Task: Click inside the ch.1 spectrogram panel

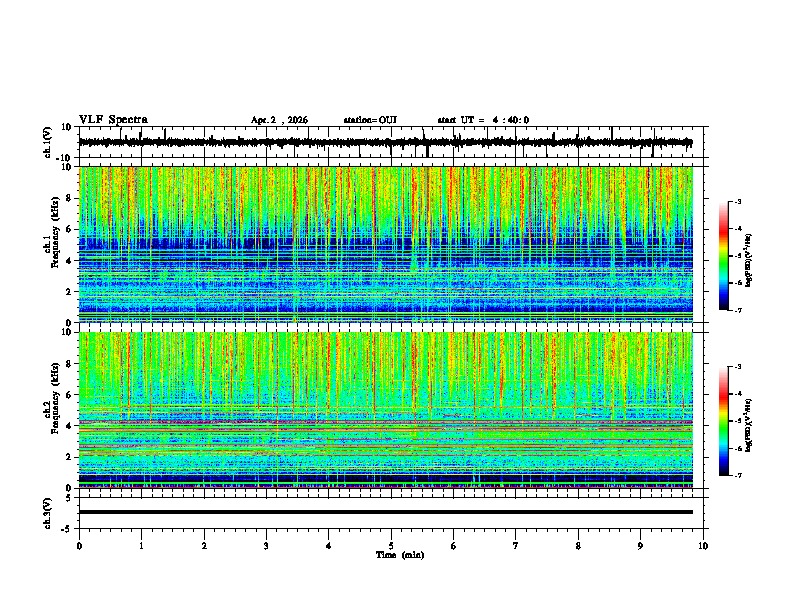Action: [x=385, y=244]
